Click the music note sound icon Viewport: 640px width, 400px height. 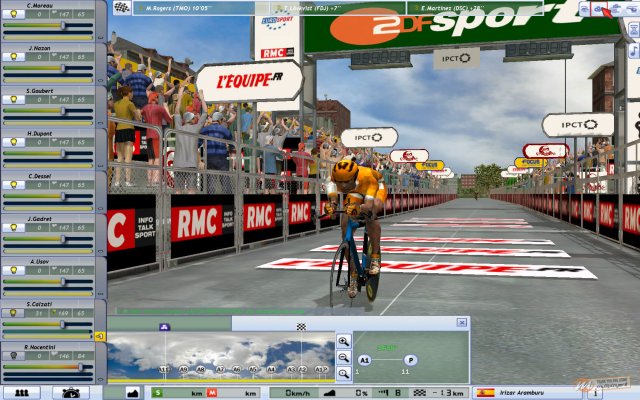(x=634, y=51)
